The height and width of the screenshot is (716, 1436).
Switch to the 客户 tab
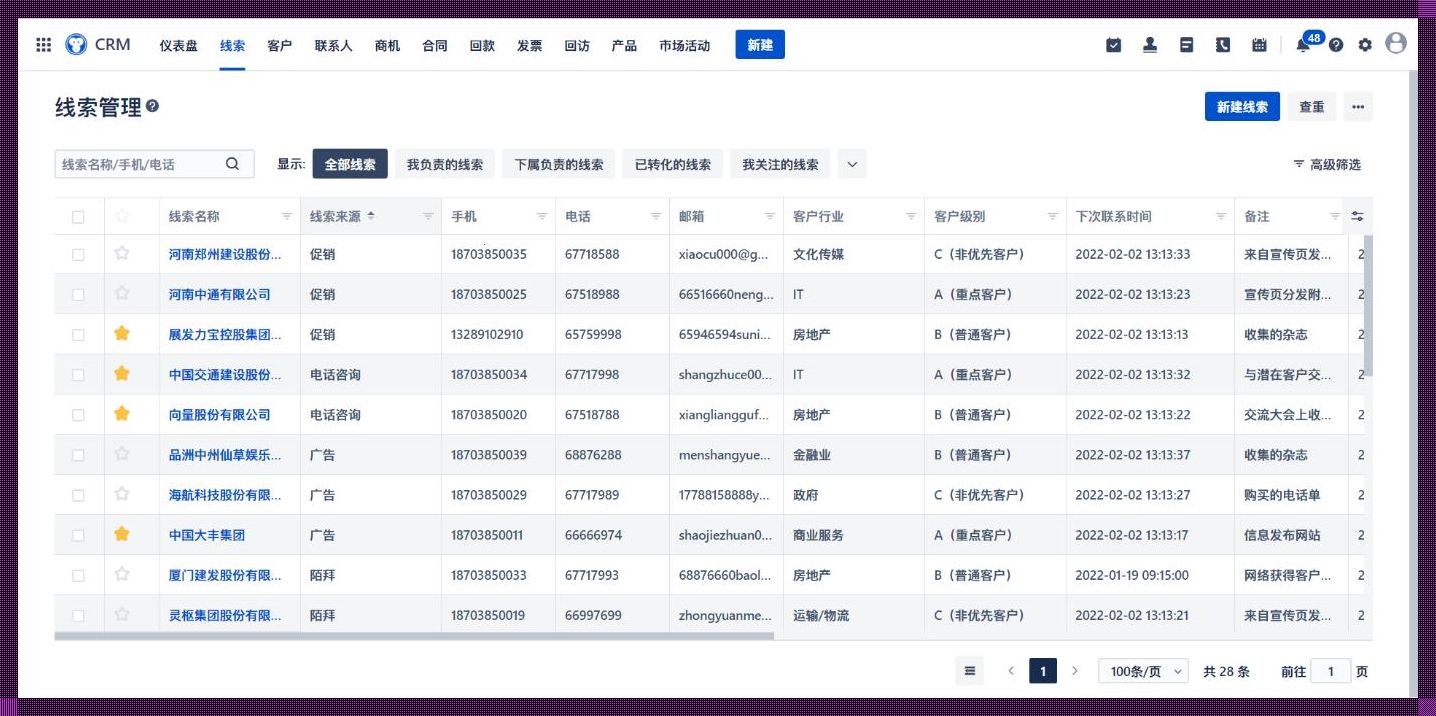(x=279, y=45)
